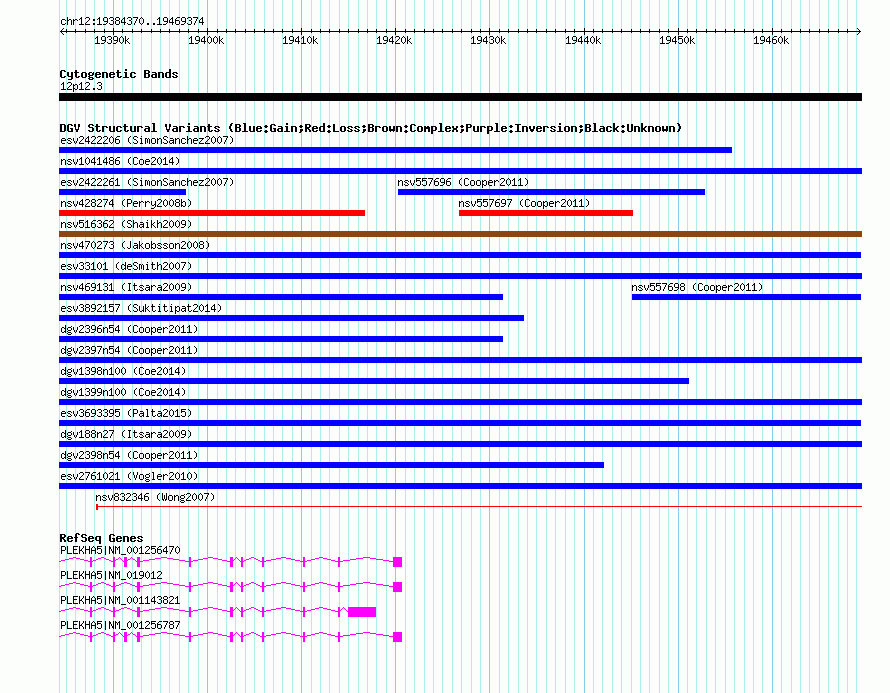
Task: Click the 19460k ruler tick label
Action: tap(771, 40)
